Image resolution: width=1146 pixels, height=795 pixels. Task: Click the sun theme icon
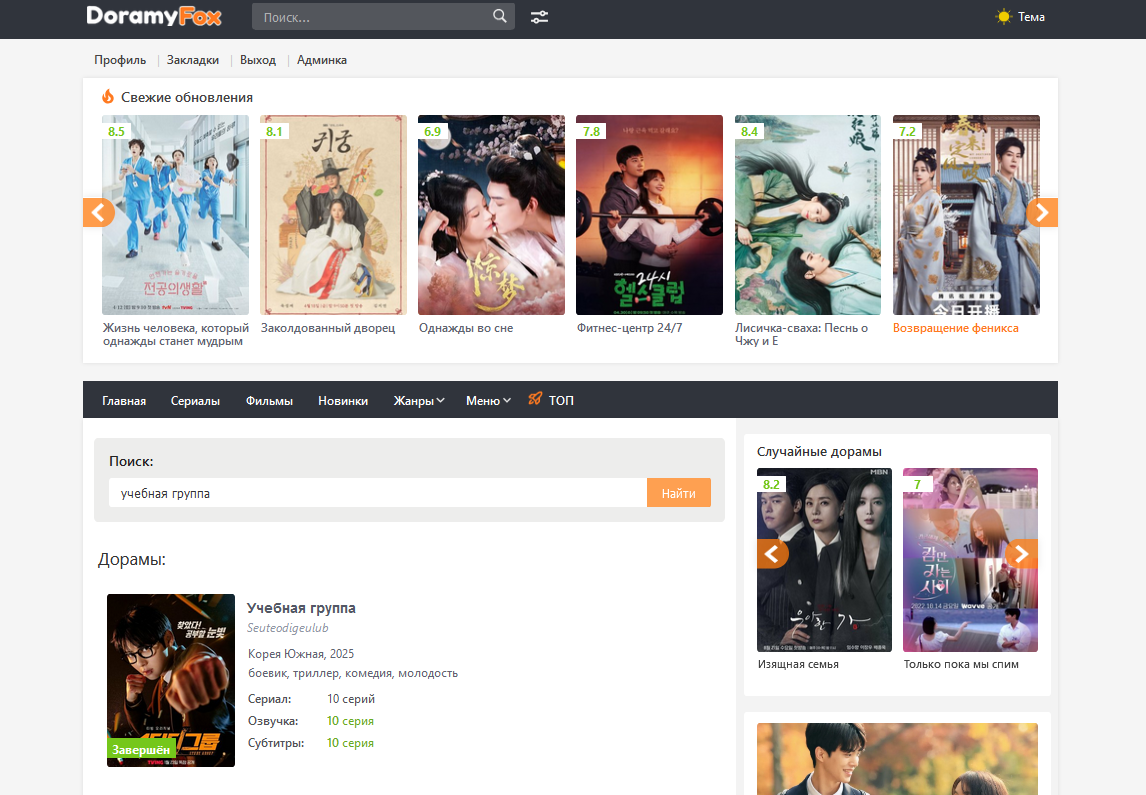click(x=1003, y=17)
